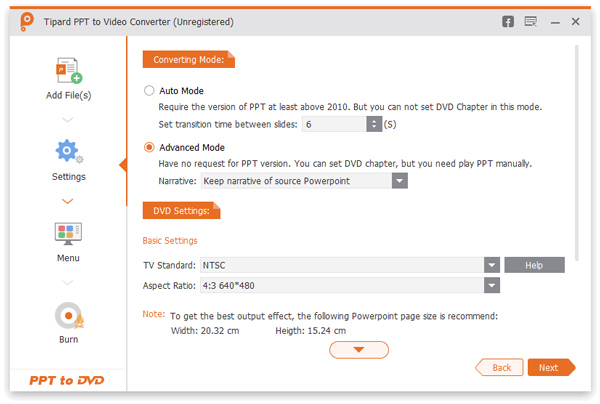Click the Tipard app logo
The image size is (600, 404).
(x=26, y=21)
